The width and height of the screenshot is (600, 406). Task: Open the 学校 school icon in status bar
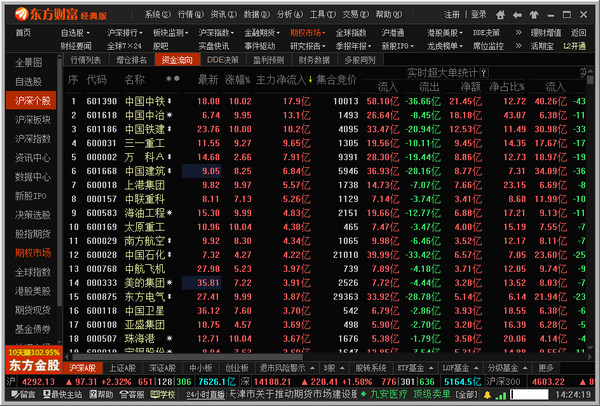pos(163,394)
